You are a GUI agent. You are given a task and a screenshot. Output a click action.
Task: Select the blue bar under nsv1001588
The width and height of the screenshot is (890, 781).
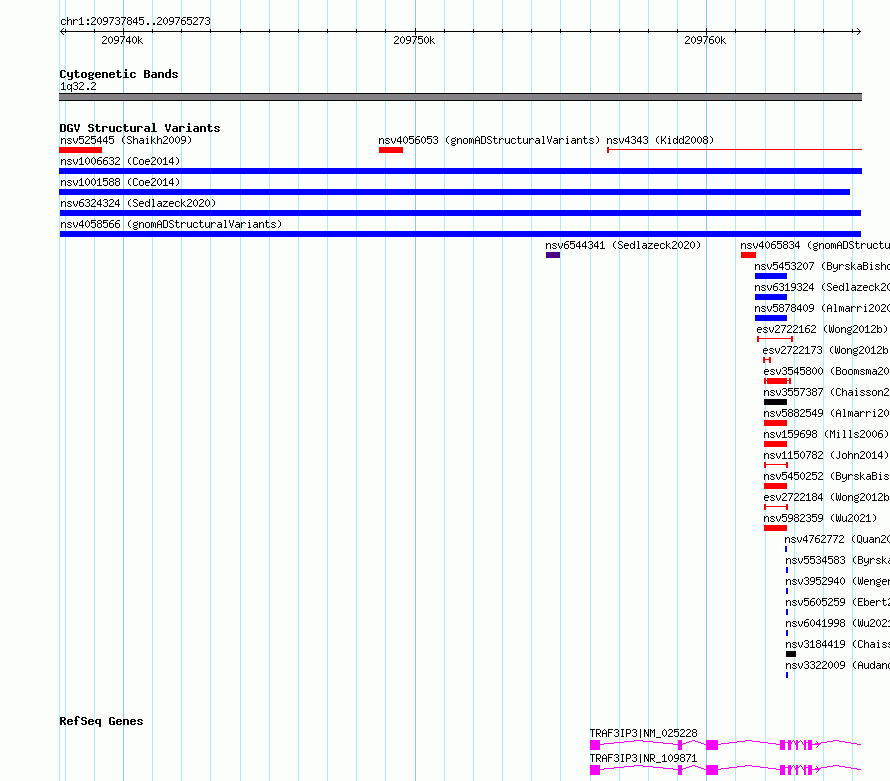[455, 192]
